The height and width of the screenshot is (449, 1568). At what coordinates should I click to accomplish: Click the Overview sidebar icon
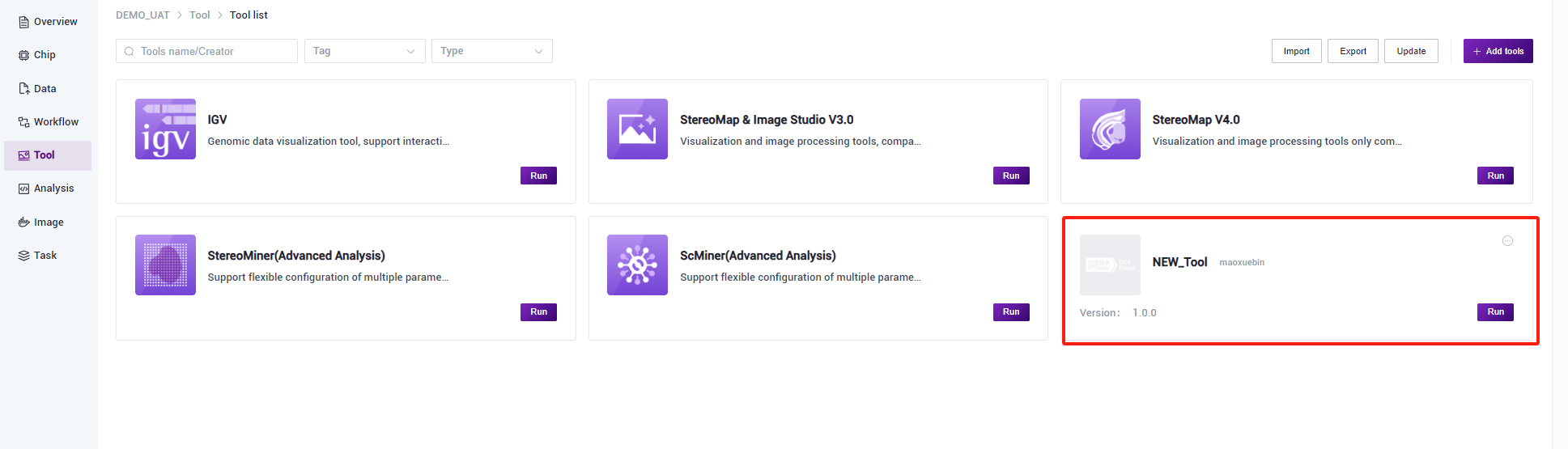[23, 22]
